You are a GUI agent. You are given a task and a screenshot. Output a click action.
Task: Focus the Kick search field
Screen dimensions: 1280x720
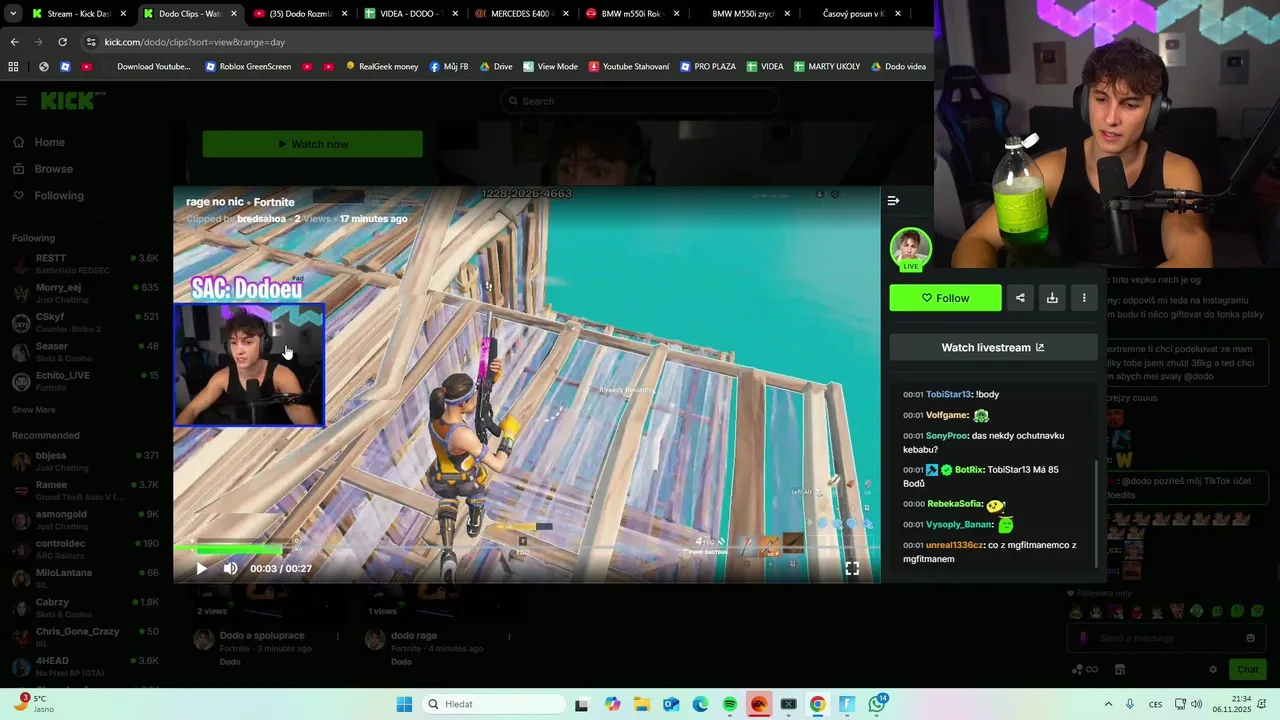(x=640, y=101)
